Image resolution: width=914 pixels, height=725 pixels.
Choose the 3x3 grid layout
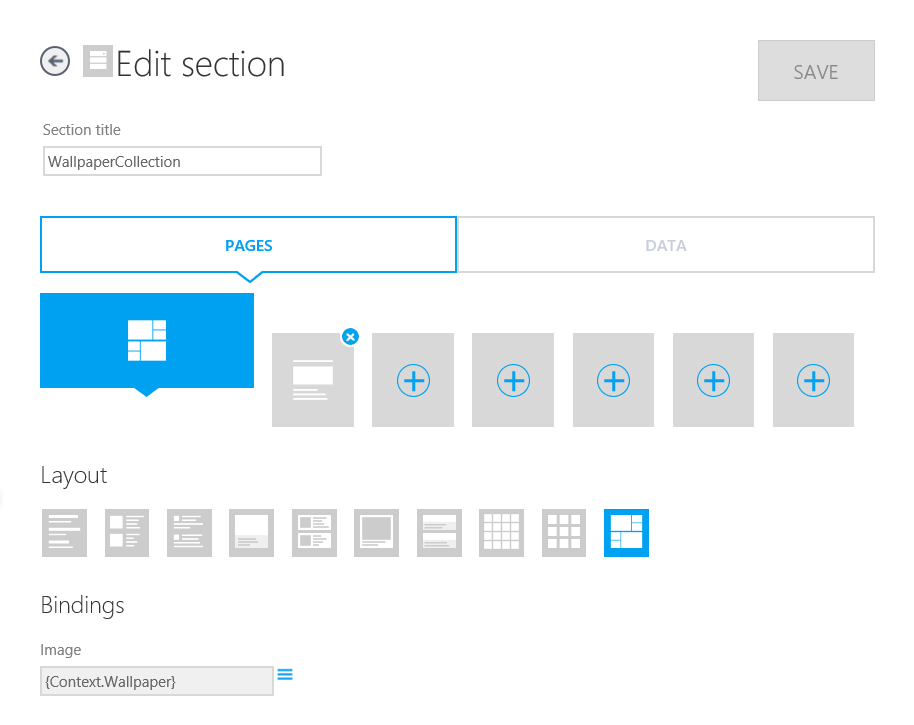click(564, 532)
